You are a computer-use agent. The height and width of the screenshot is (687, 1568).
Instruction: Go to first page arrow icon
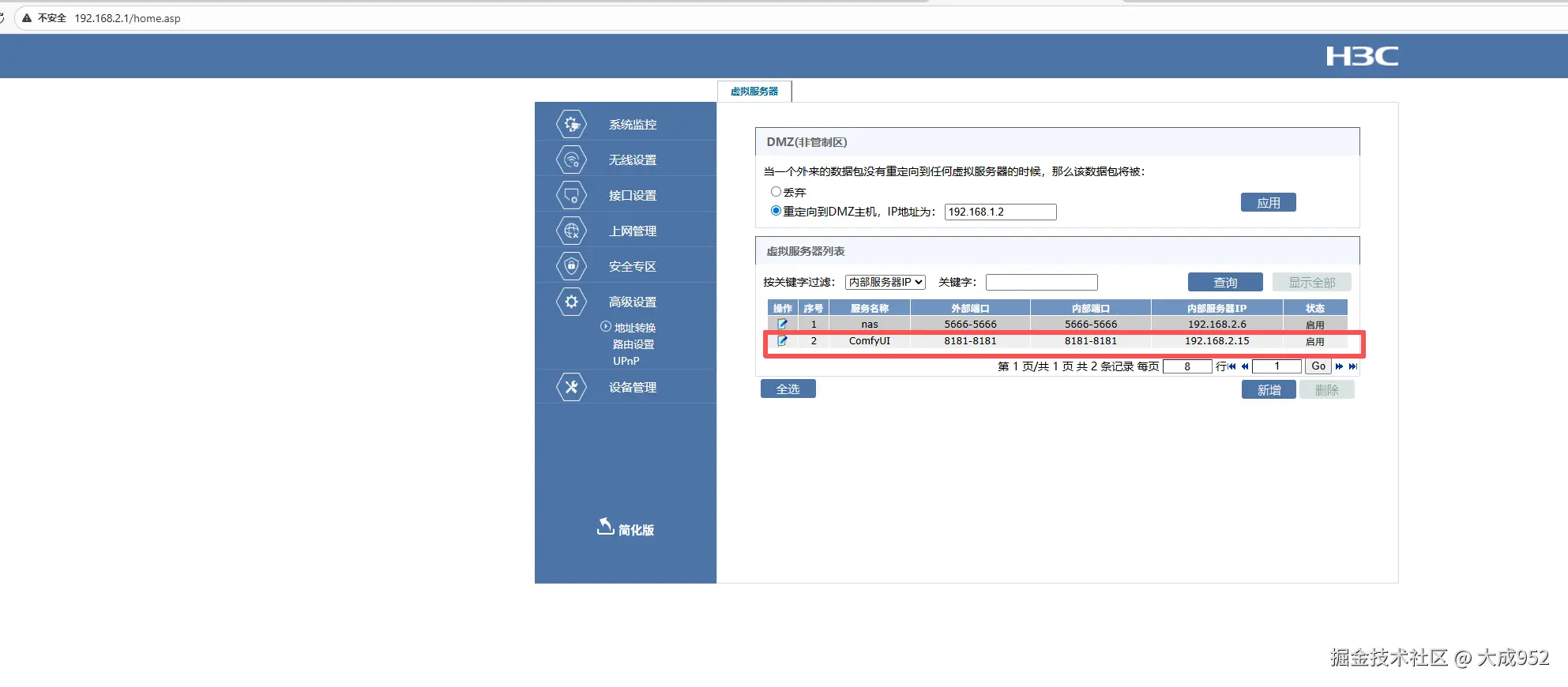click(x=1232, y=366)
